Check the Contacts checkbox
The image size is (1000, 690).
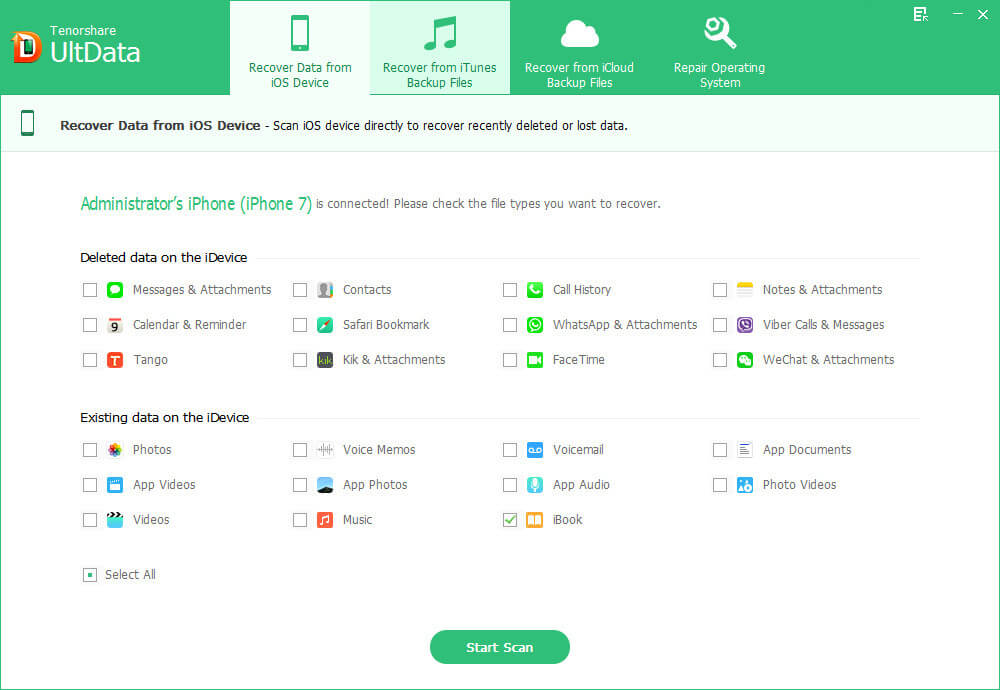300,290
